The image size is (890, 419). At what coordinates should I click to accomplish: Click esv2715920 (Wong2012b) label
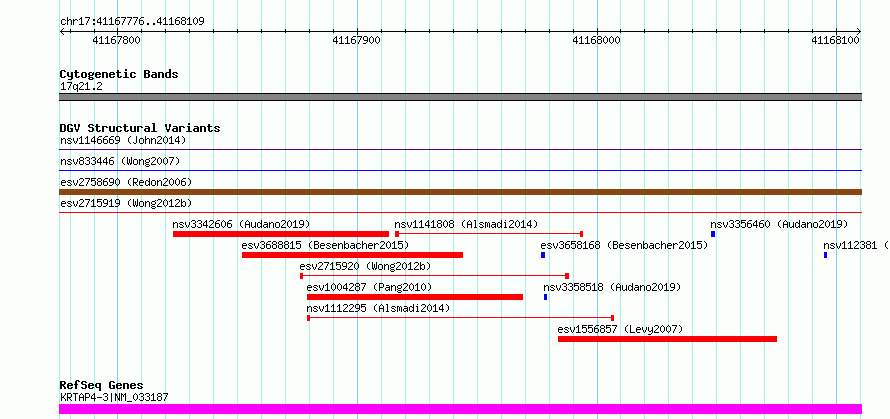click(366, 266)
